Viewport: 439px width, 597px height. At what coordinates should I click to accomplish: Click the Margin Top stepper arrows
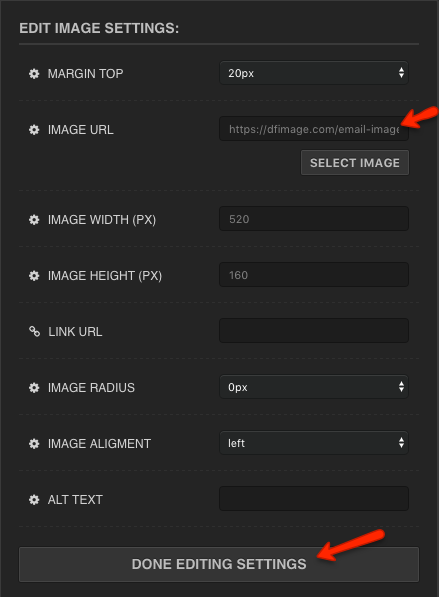(x=401, y=73)
